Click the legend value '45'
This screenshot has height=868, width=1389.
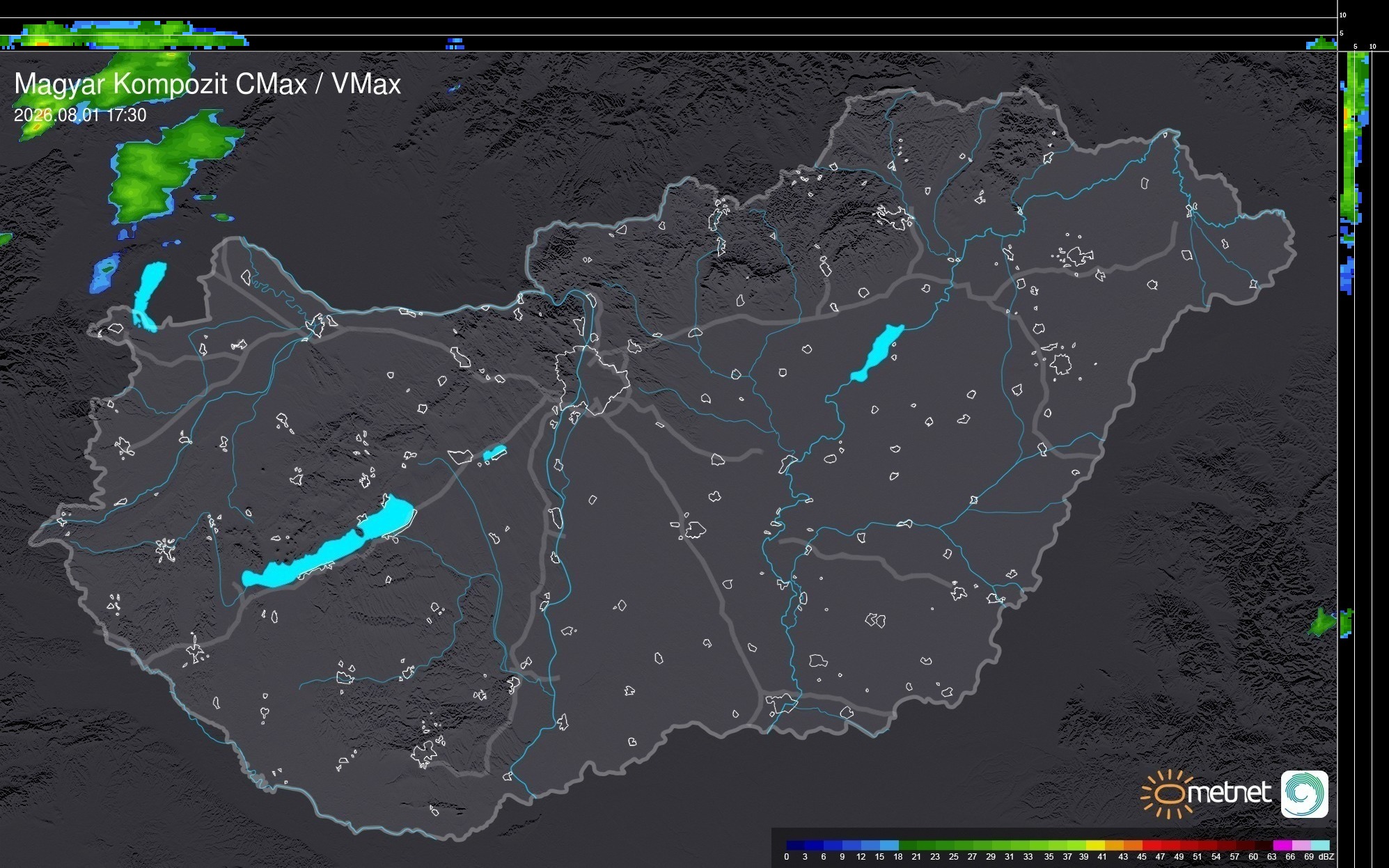coord(1142,857)
